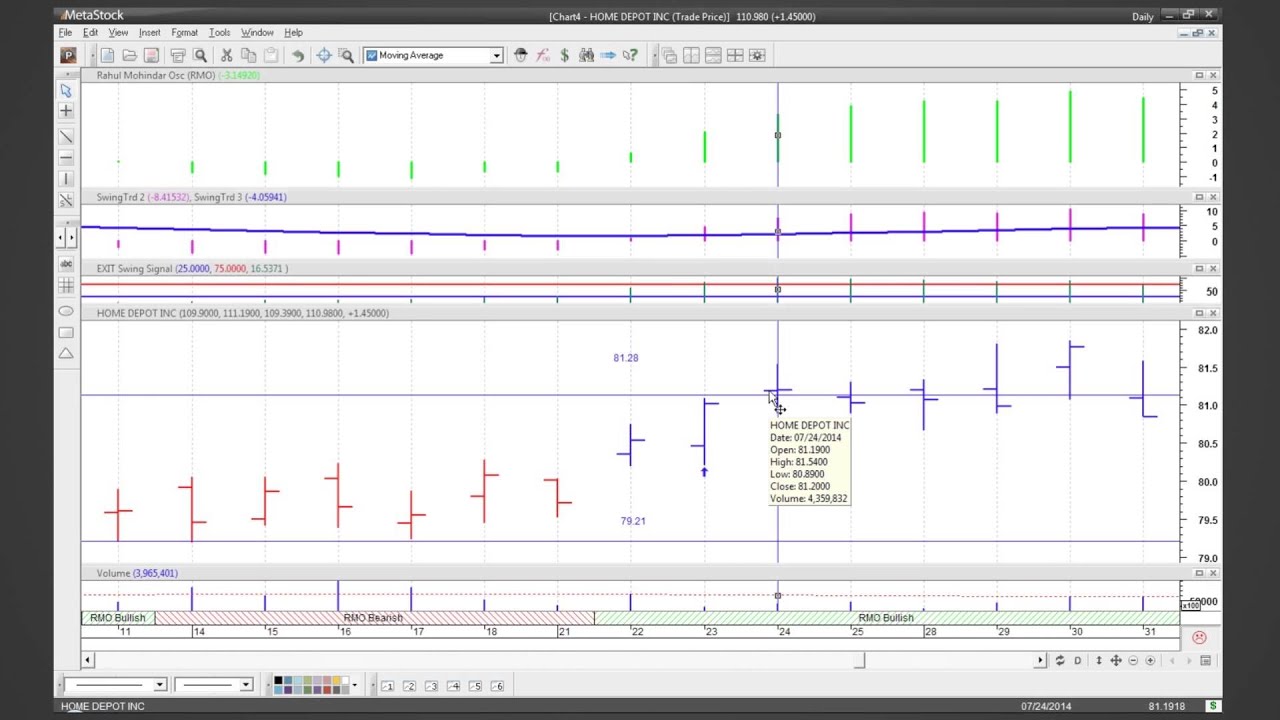The height and width of the screenshot is (720, 1280).
Task: Open the Expert Advisor hat icon
Action: (x=520, y=55)
